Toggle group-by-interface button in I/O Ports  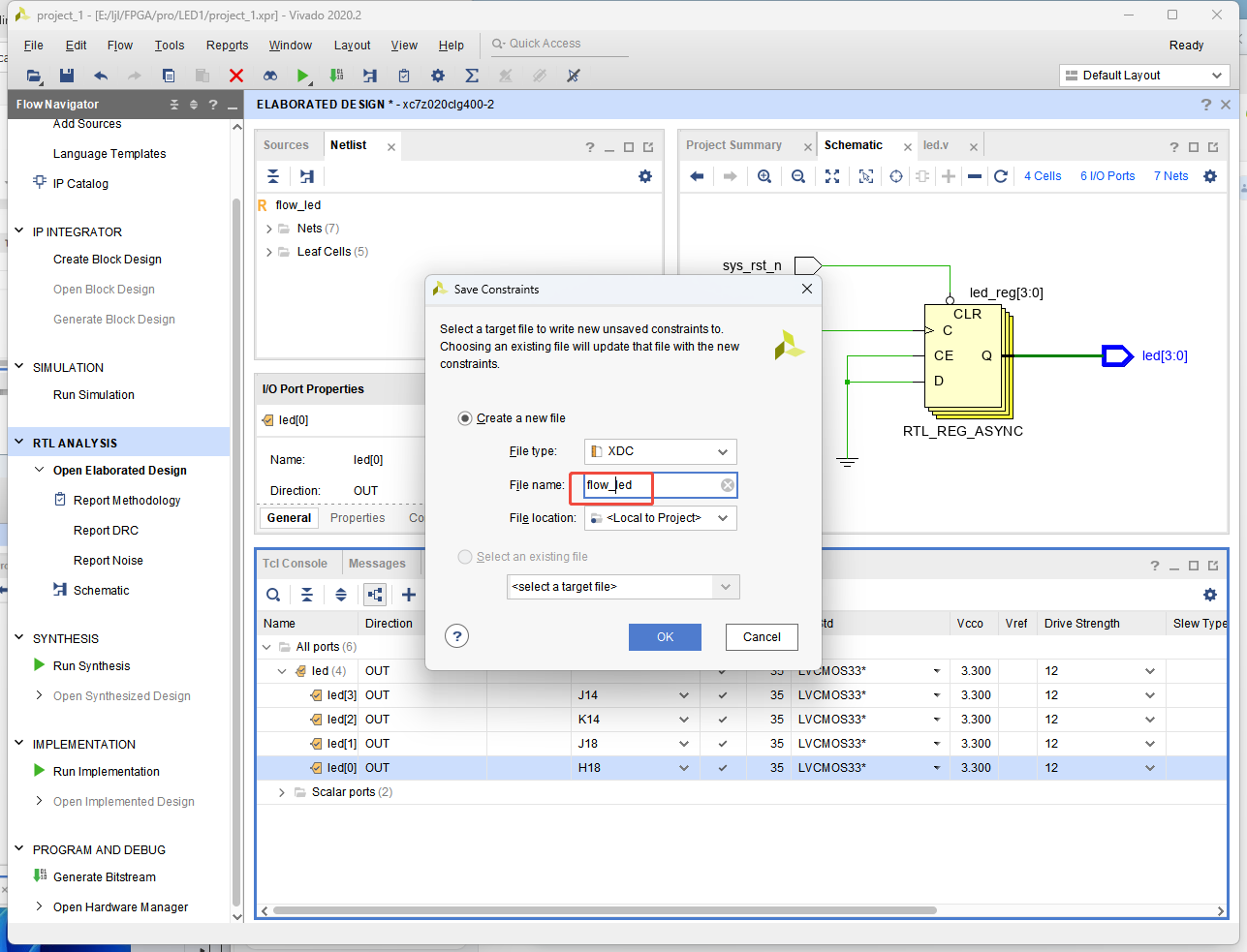375,595
